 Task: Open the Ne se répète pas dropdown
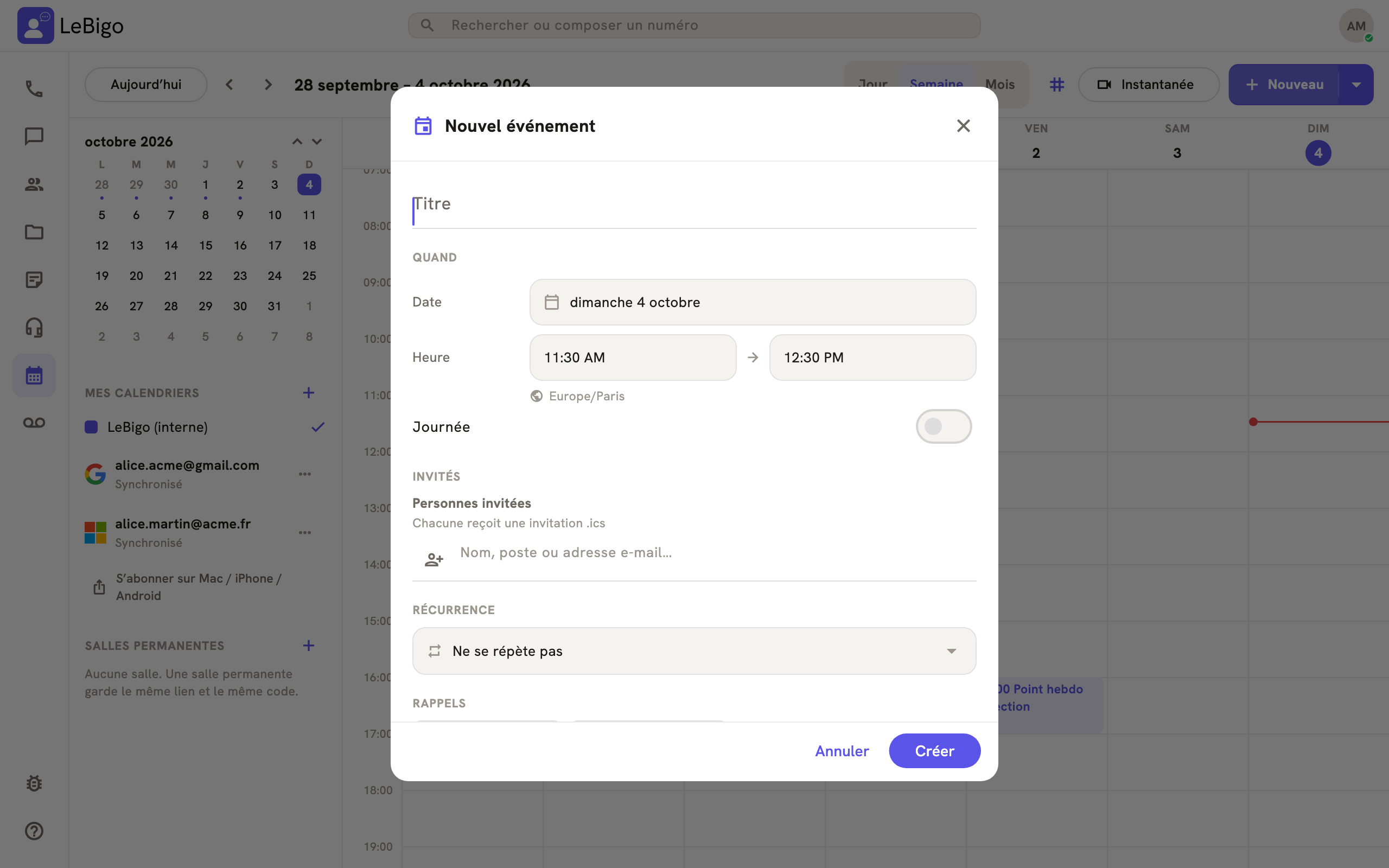click(x=694, y=651)
